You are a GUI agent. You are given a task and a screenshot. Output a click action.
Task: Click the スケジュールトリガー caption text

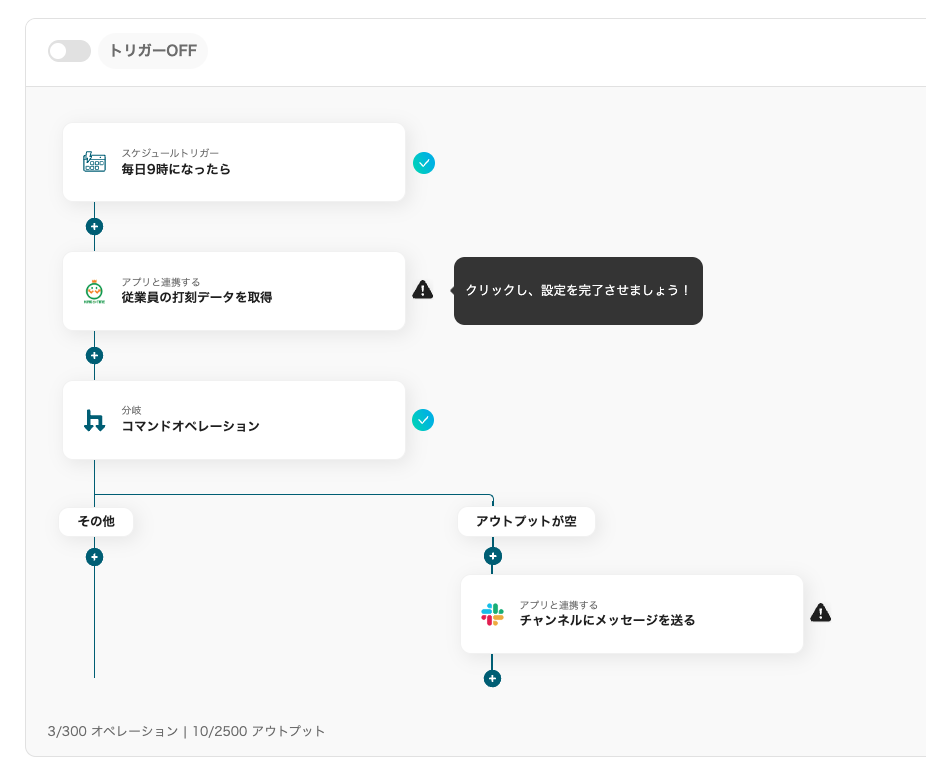tap(170, 154)
